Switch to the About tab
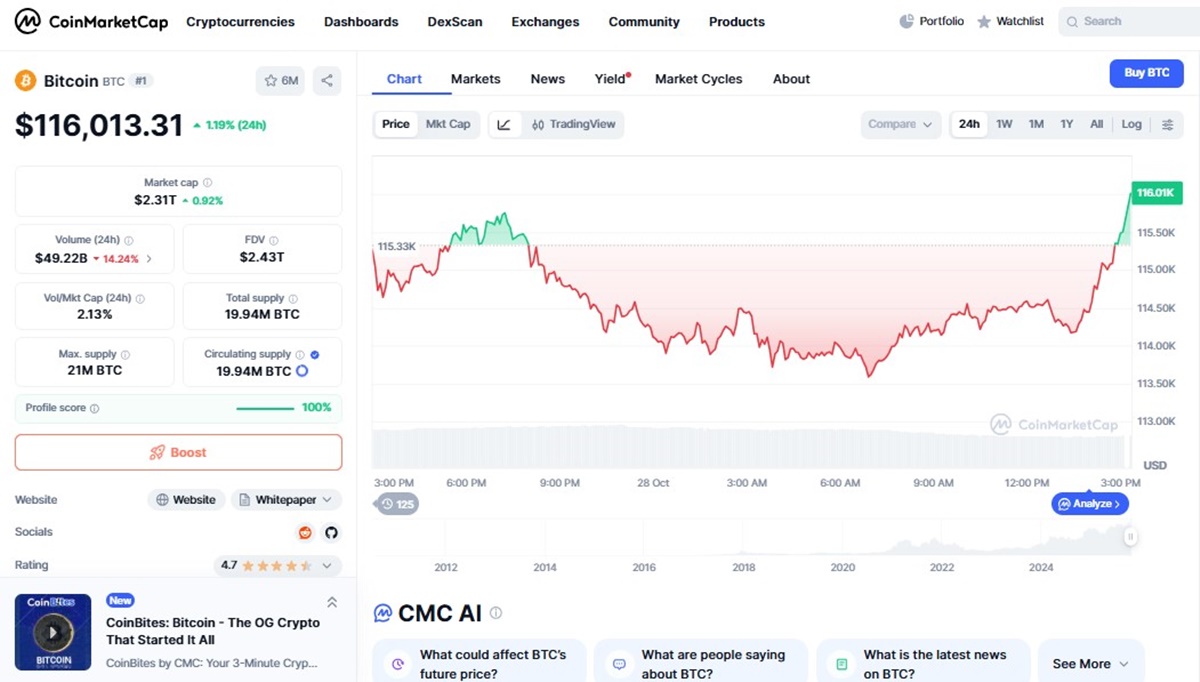The height and width of the screenshot is (682, 1200). (791, 79)
